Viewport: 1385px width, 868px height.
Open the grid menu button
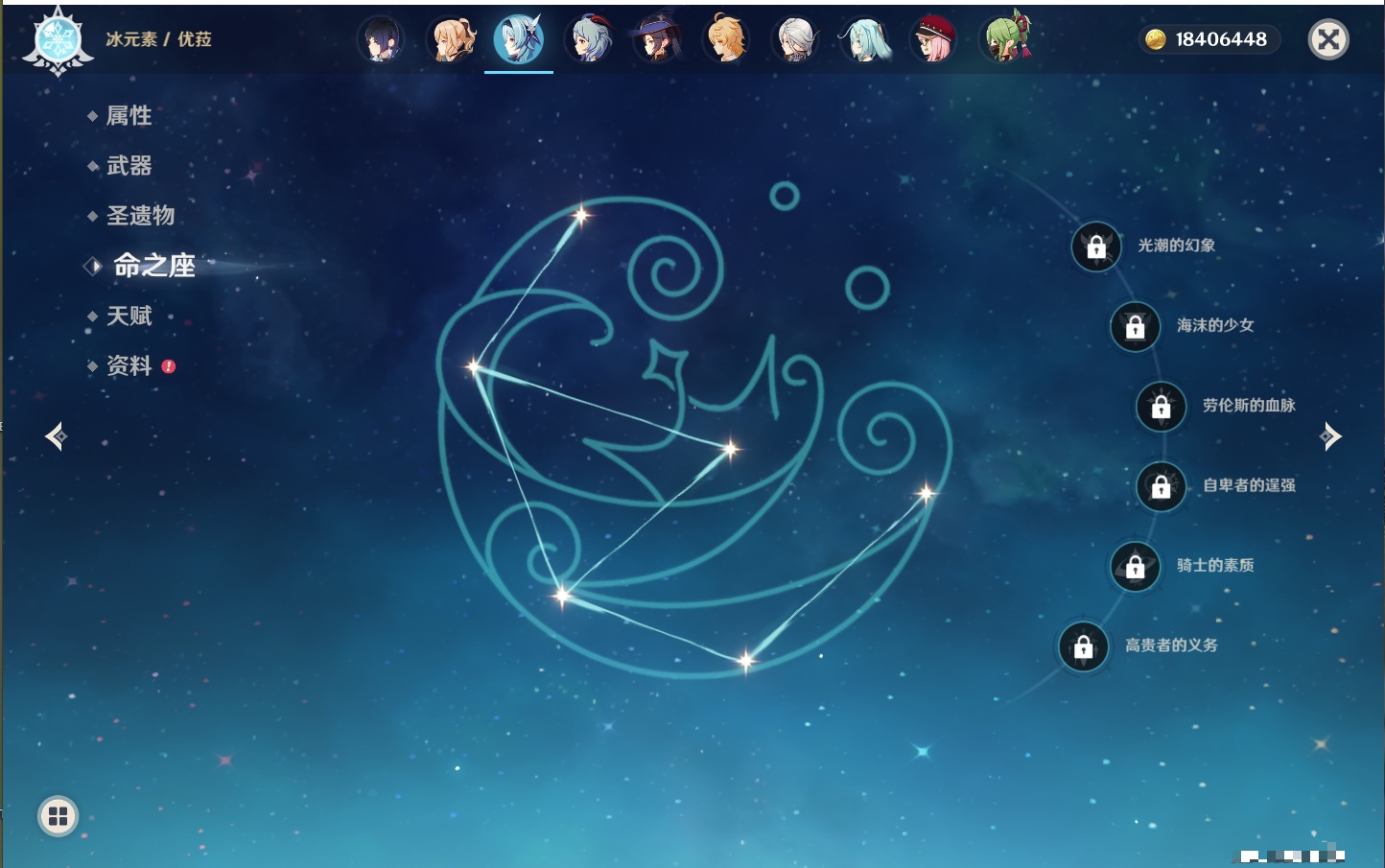tap(58, 816)
